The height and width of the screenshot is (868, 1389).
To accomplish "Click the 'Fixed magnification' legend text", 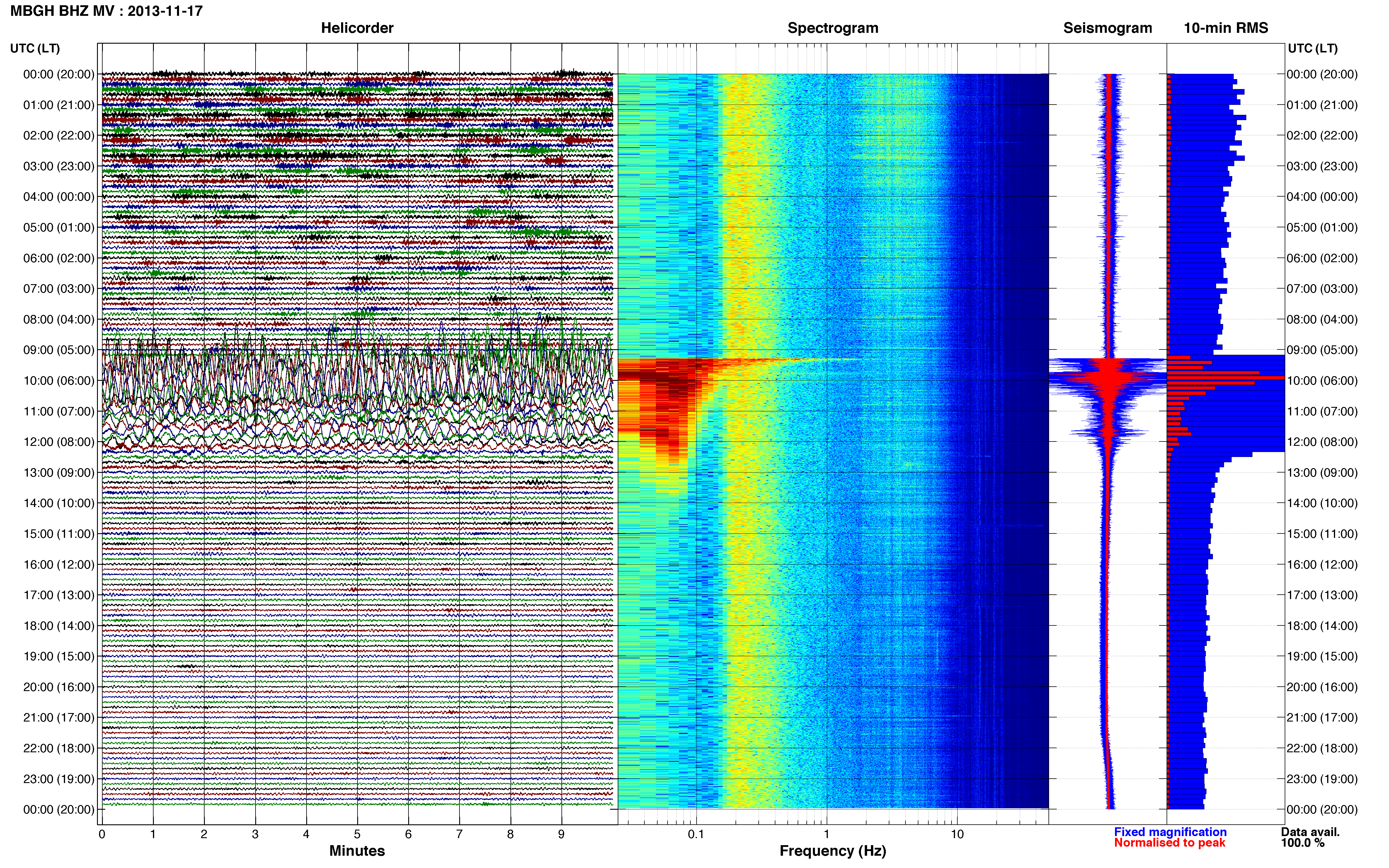I will point(1170,832).
